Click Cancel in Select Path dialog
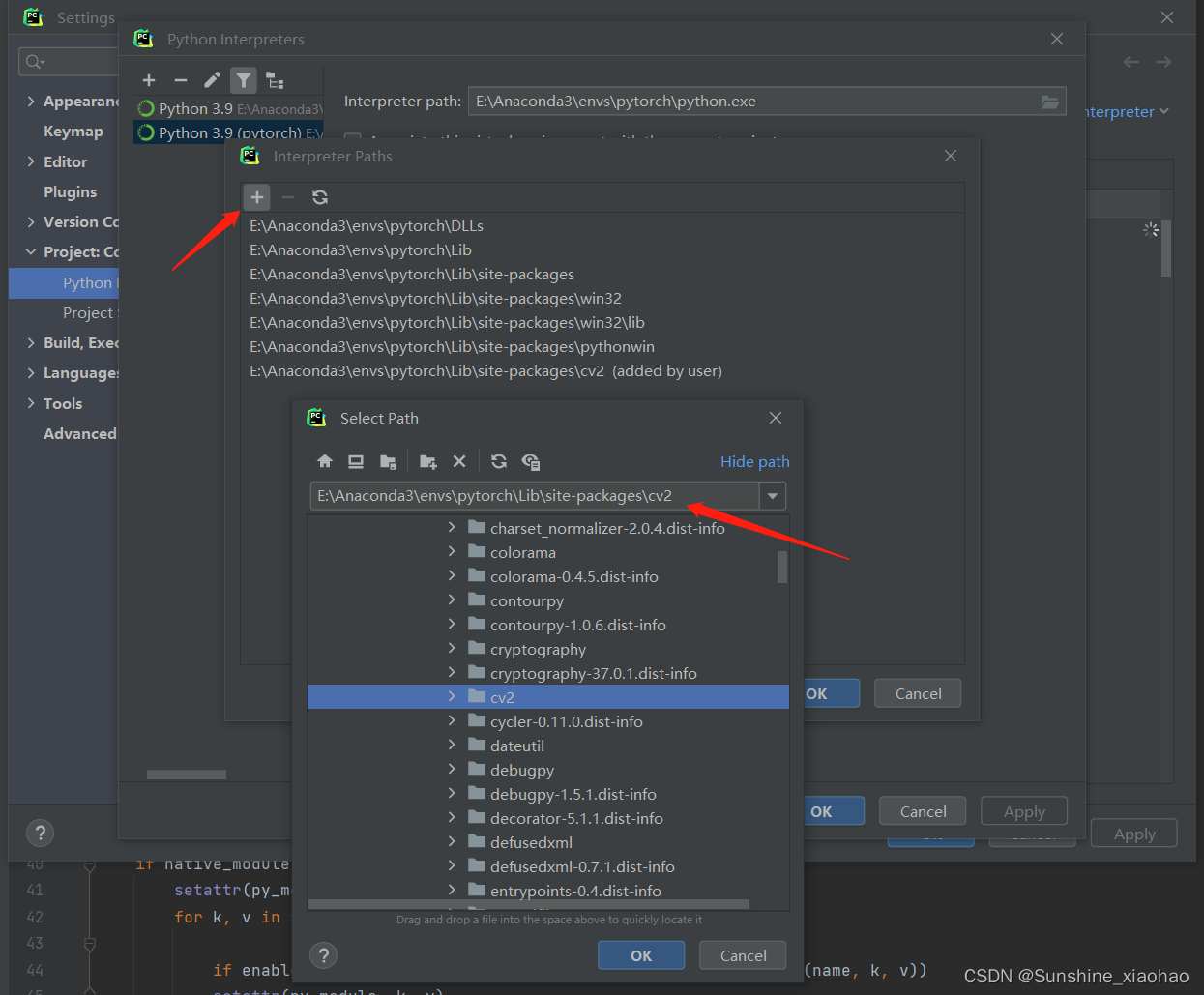1204x995 pixels. tap(743, 955)
